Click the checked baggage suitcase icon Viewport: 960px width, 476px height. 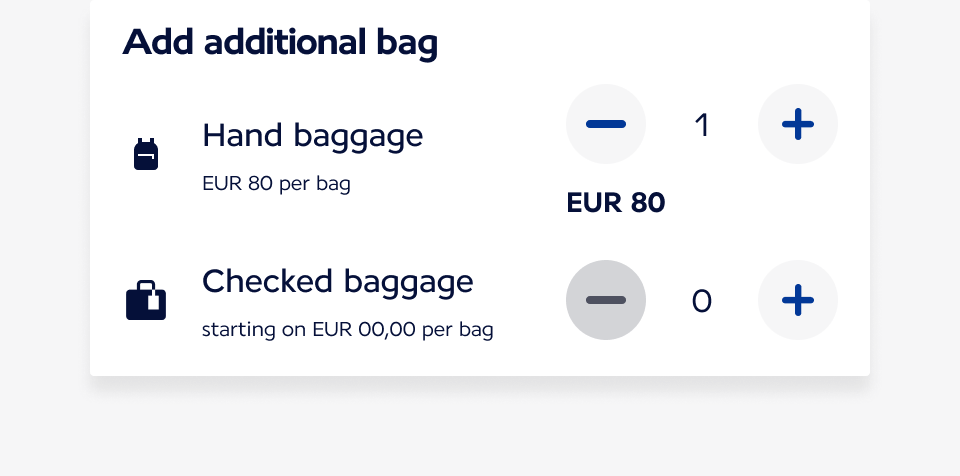click(x=146, y=301)
